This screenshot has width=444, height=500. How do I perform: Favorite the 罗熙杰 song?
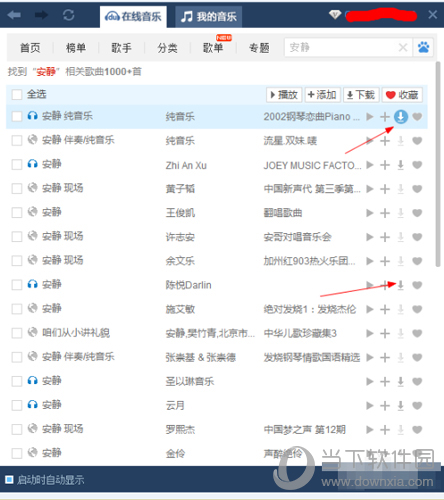pos(417,430)
